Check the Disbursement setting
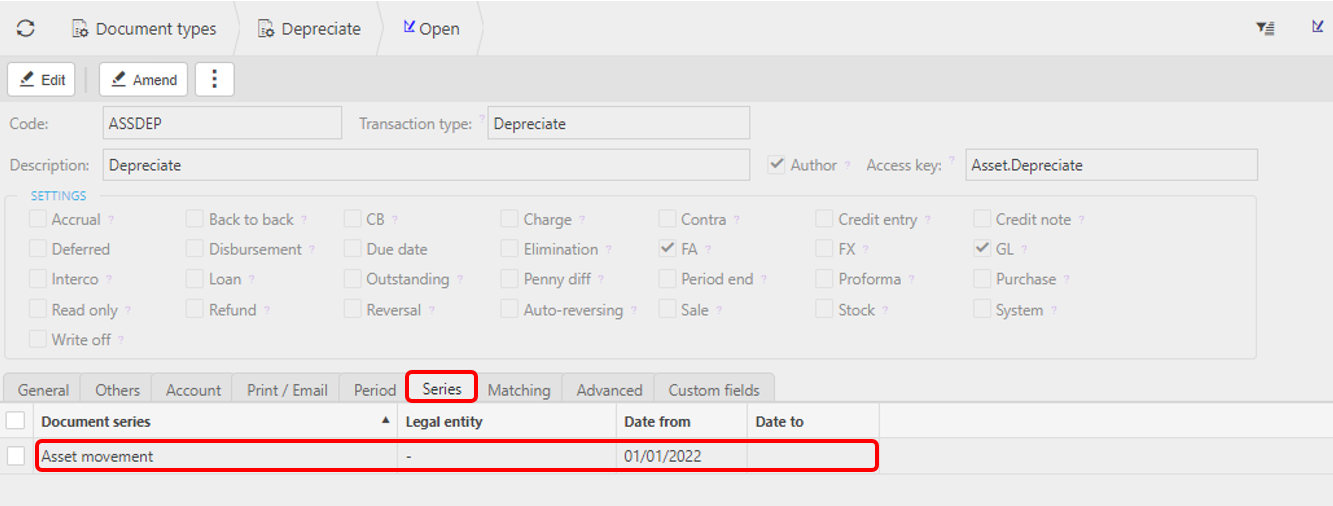The height and width of the screenshot is (506, 1333). click(194, 249)
